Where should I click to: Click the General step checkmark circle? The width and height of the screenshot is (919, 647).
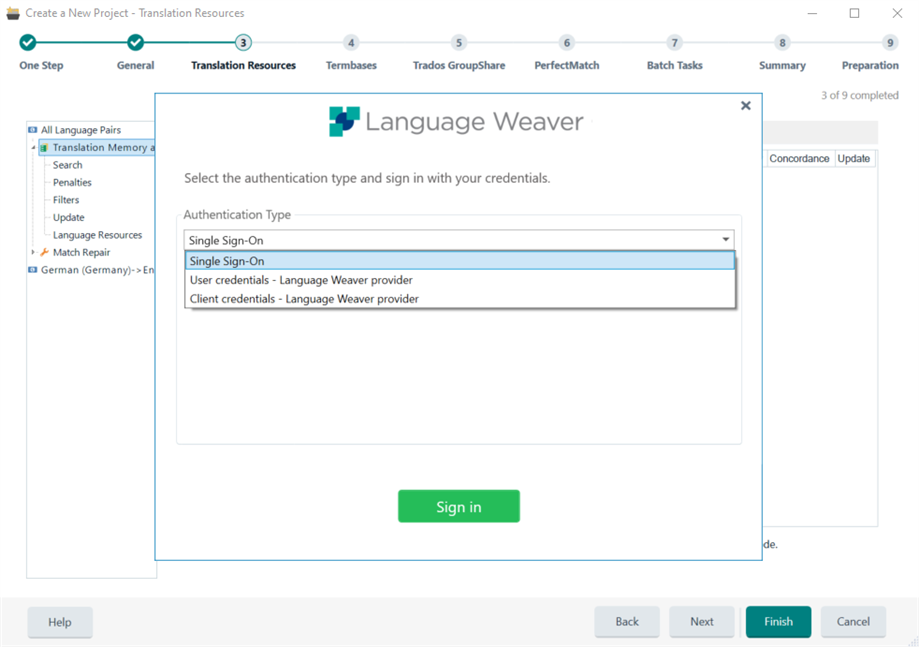pos(135,42)
